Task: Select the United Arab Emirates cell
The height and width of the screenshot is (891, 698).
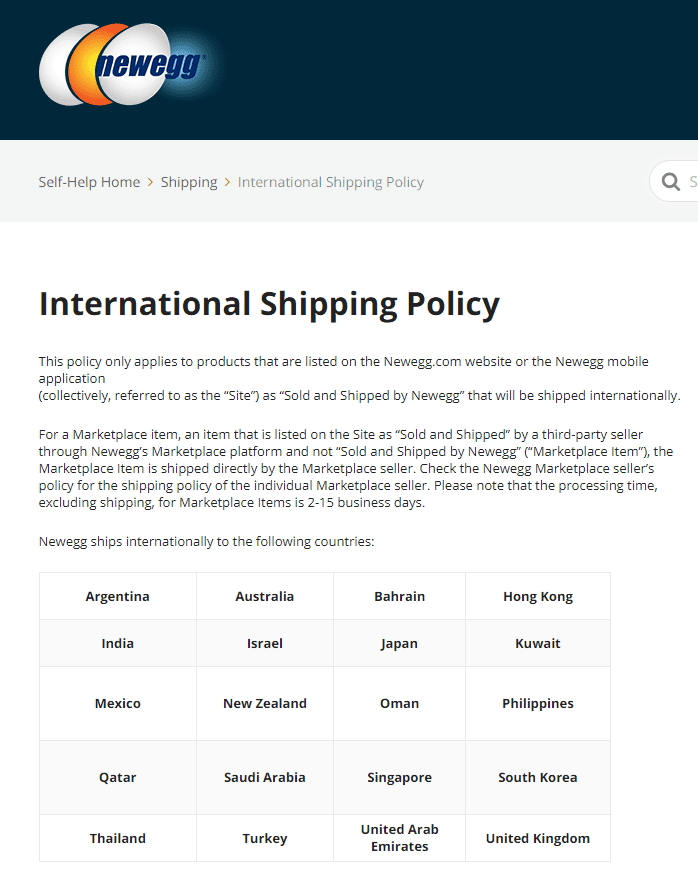Action: (x=400, y=838)
